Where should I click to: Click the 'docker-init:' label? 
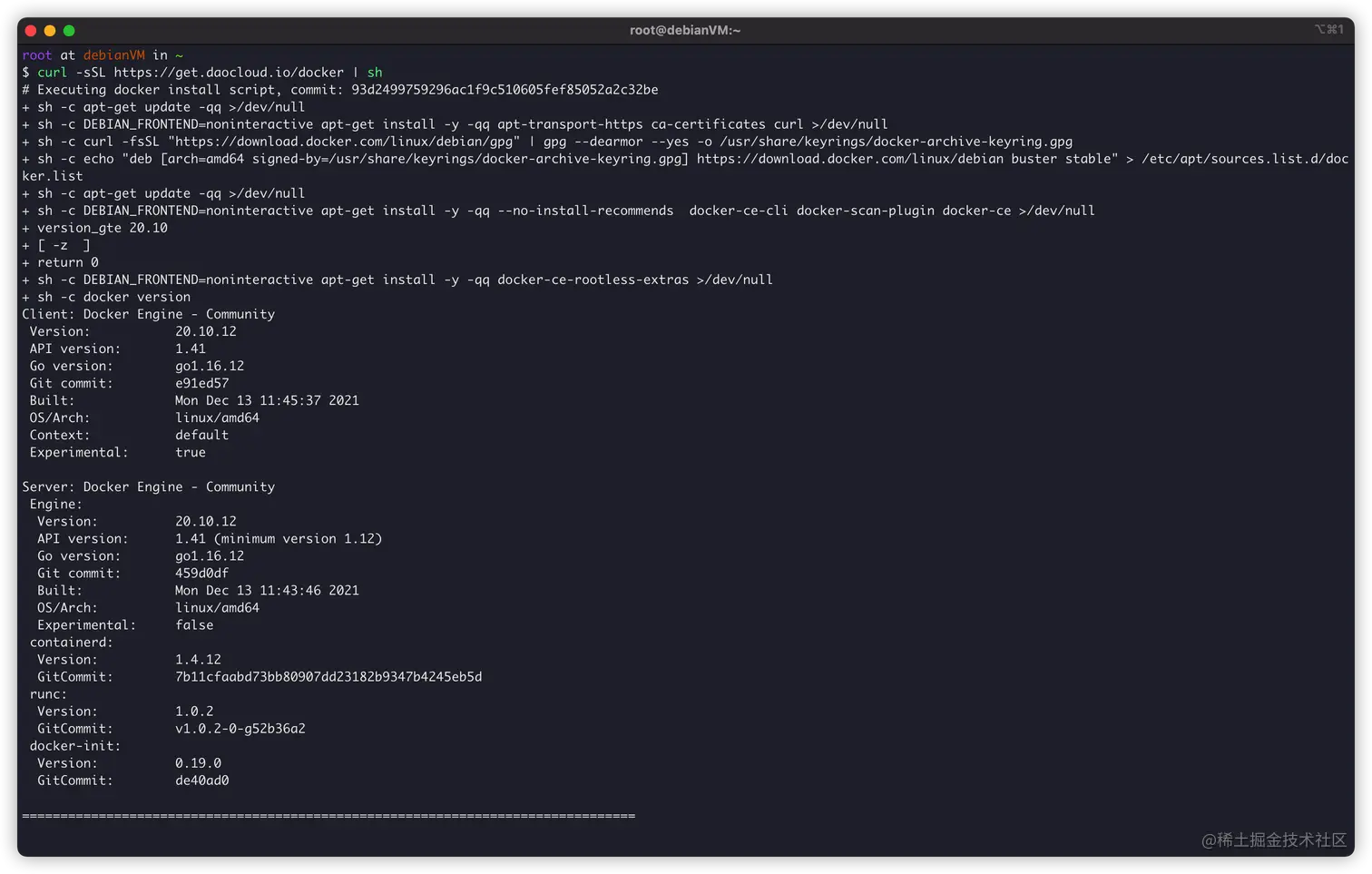75,746
